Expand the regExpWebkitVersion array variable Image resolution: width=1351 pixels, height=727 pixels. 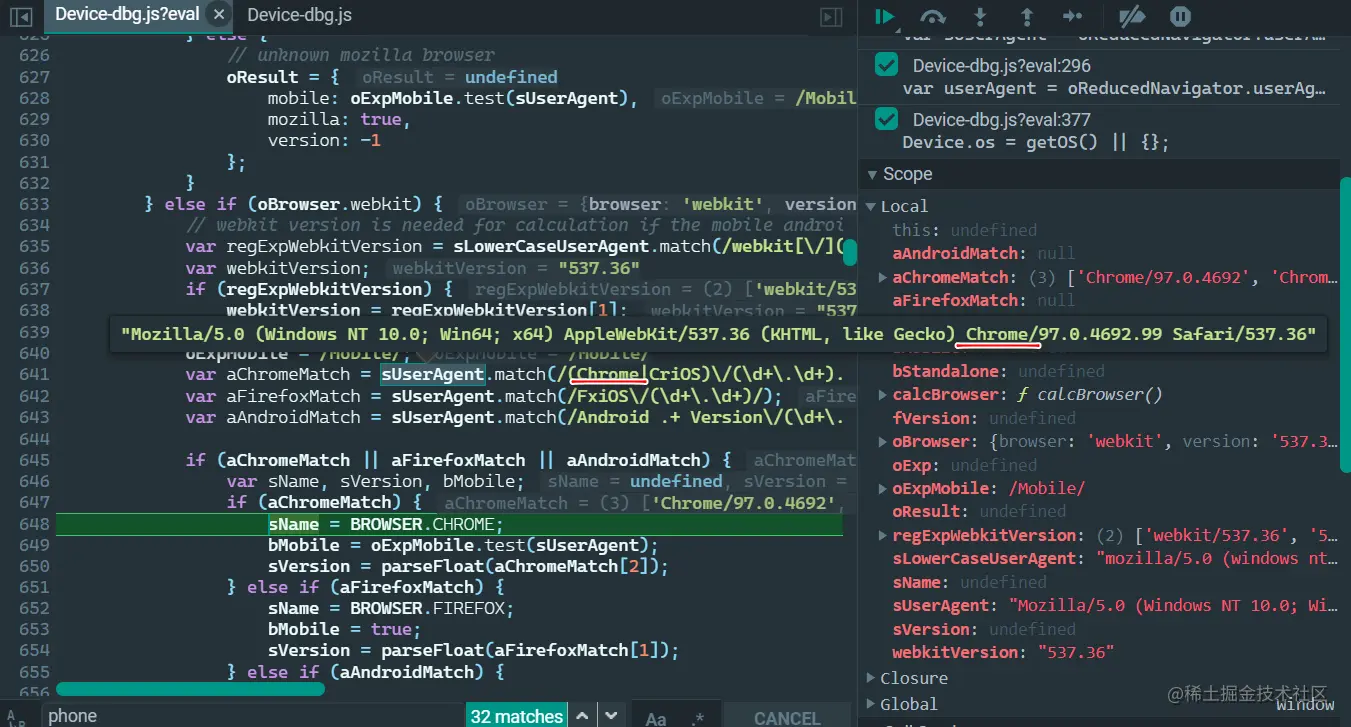[x=882, y=535]
